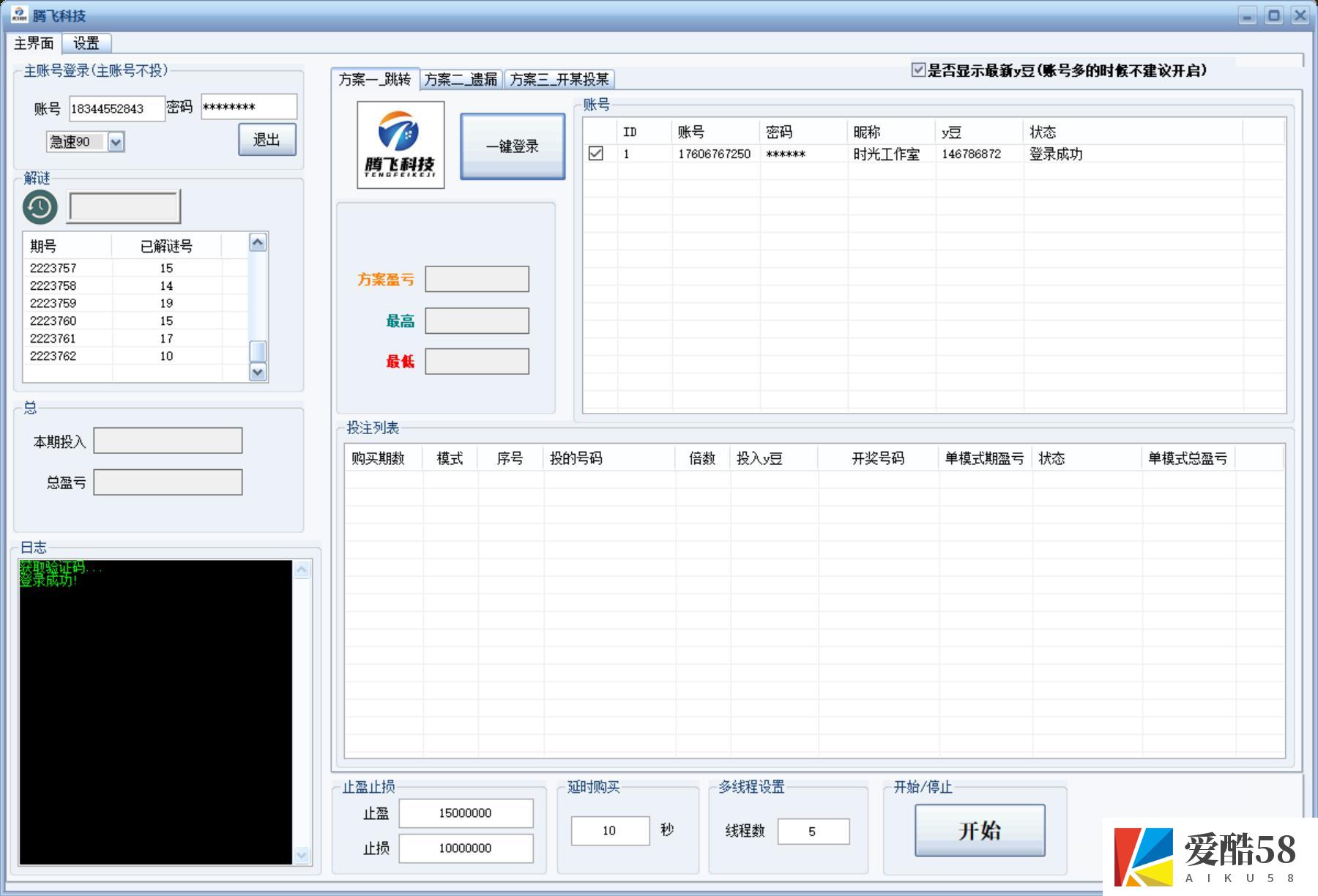Toggle checkbox for account row ID 1
1318x896 pixels.
(596, 154)
